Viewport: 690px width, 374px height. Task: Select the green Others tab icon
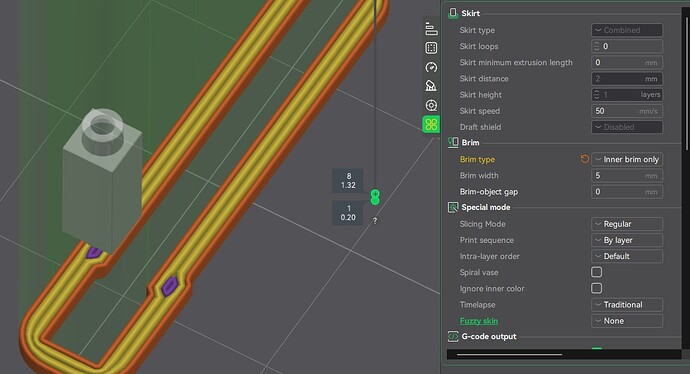[x=431, y=125]
